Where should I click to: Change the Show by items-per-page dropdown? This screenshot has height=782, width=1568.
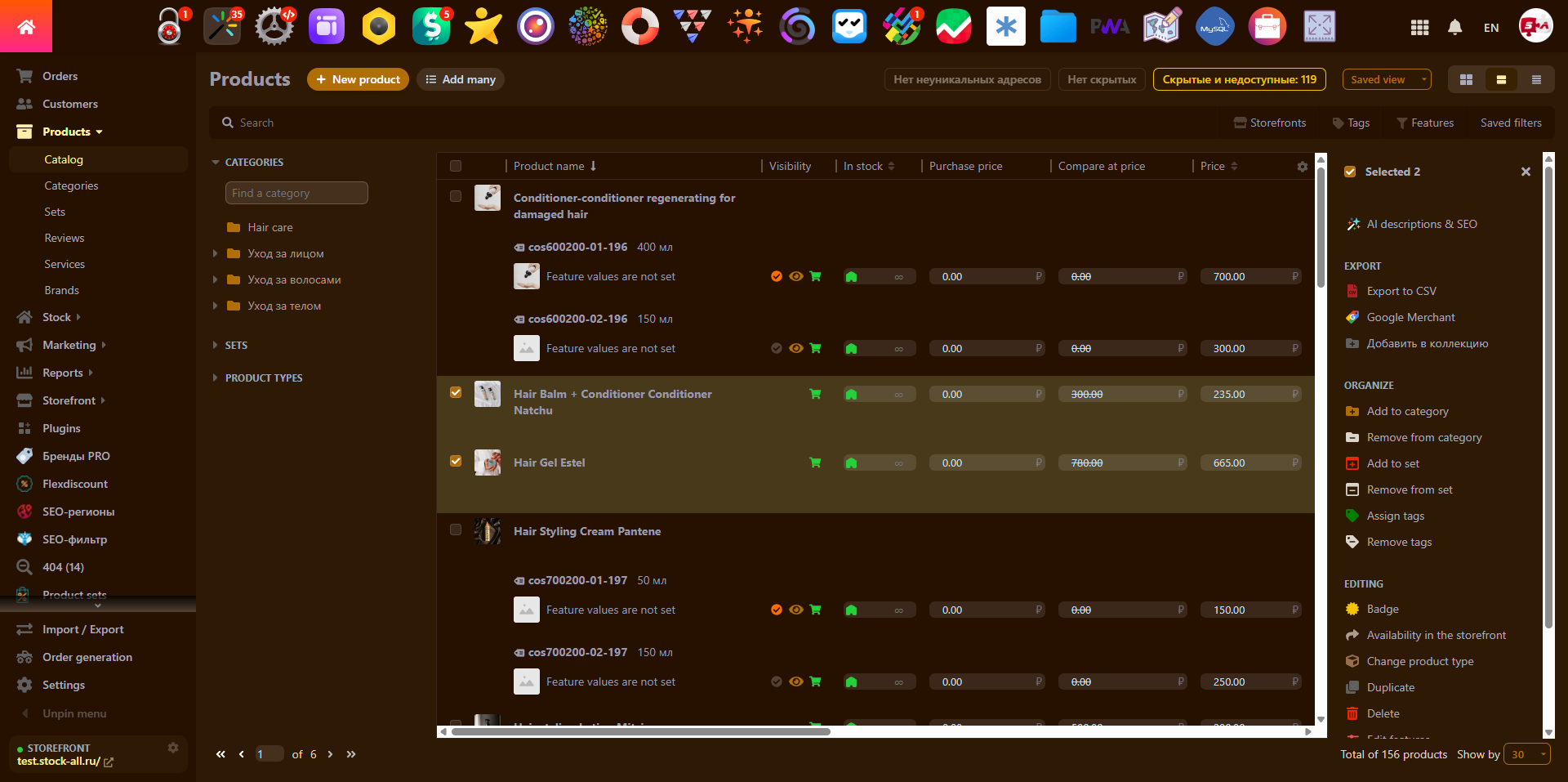pos(1526,754)
